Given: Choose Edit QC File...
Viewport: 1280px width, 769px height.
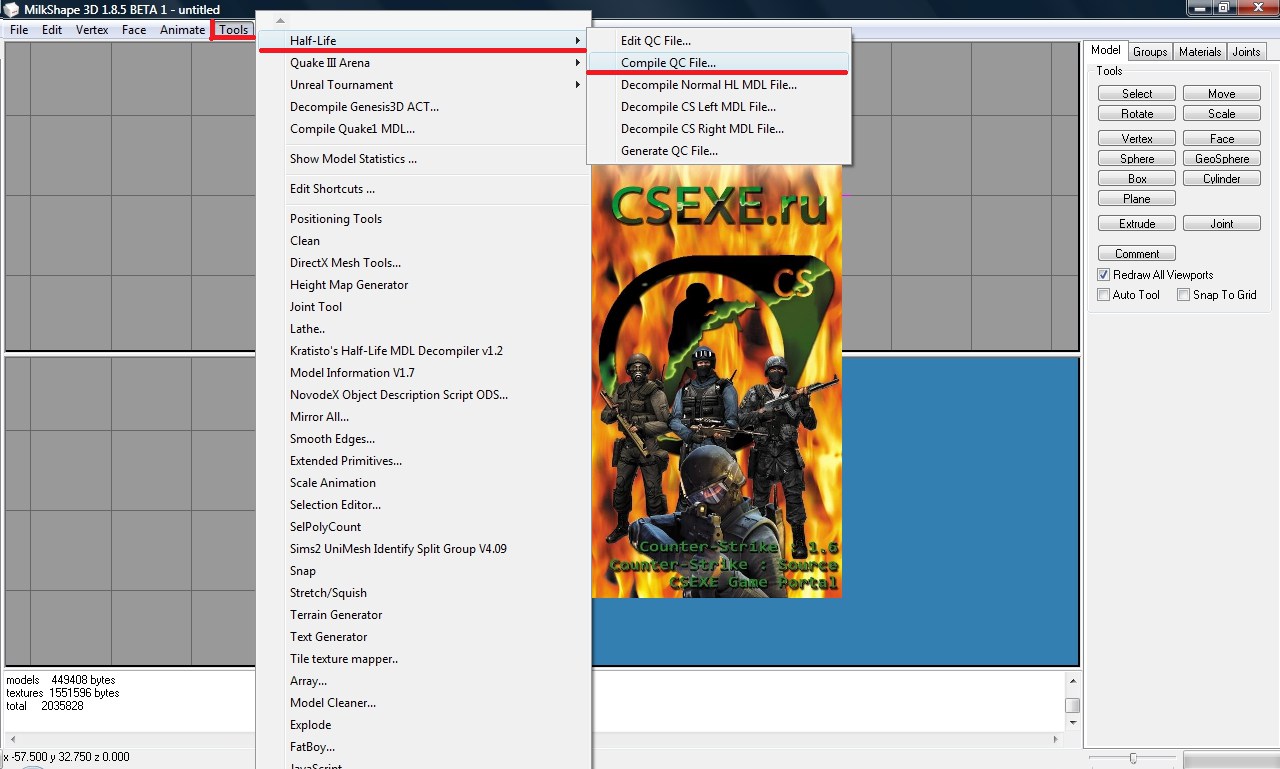Looking at the screenshot, I should click(719, 41).
